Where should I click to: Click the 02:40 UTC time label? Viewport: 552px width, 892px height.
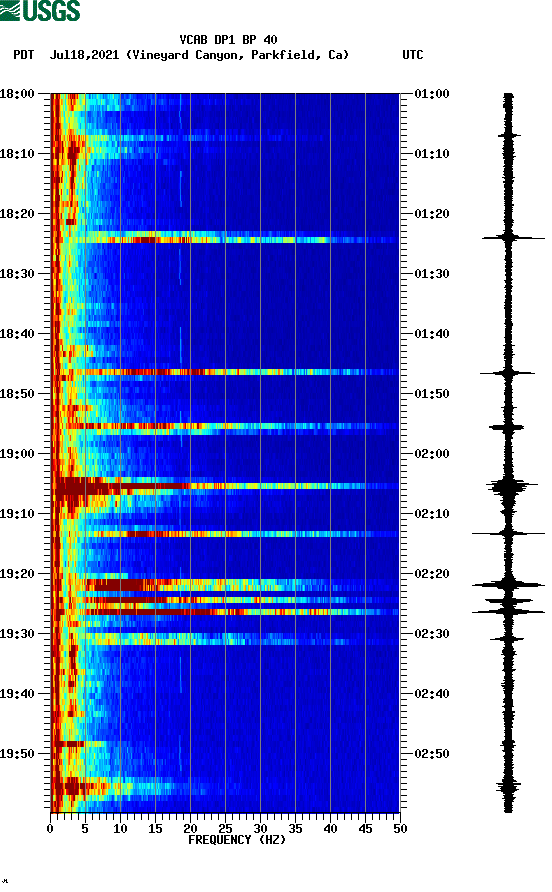tap(432, 694)
